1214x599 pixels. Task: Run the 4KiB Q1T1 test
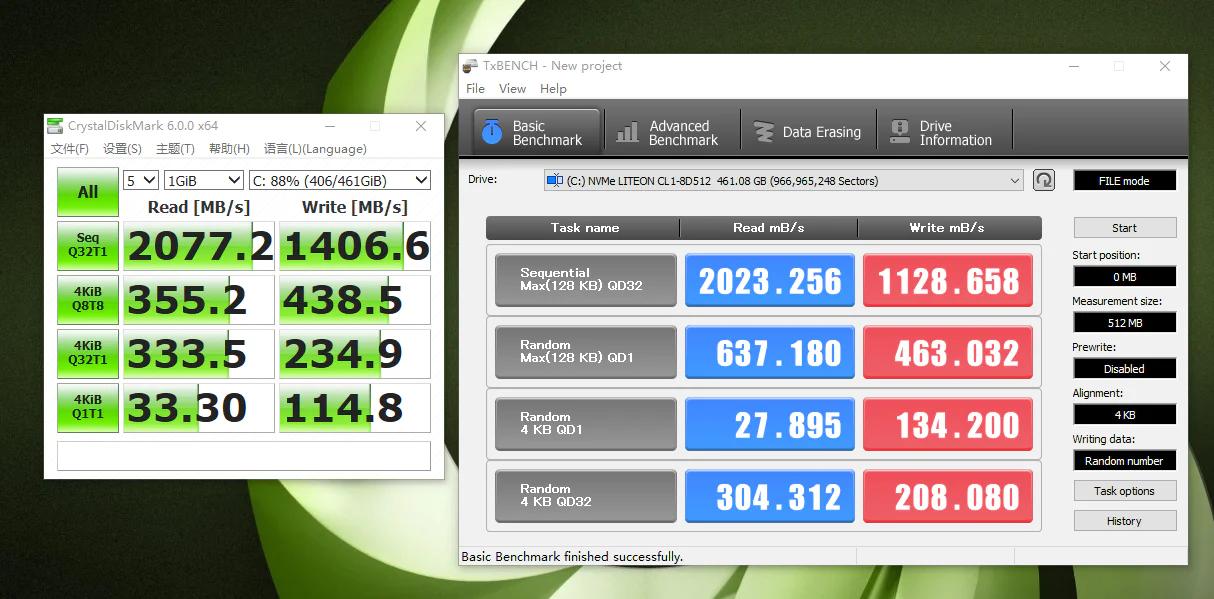pyautogui.click(x=88, y=408)
